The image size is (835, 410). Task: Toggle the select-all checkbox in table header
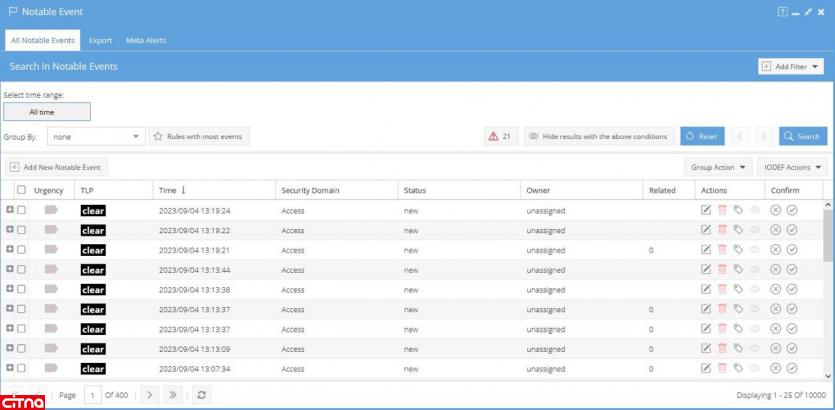21,190
